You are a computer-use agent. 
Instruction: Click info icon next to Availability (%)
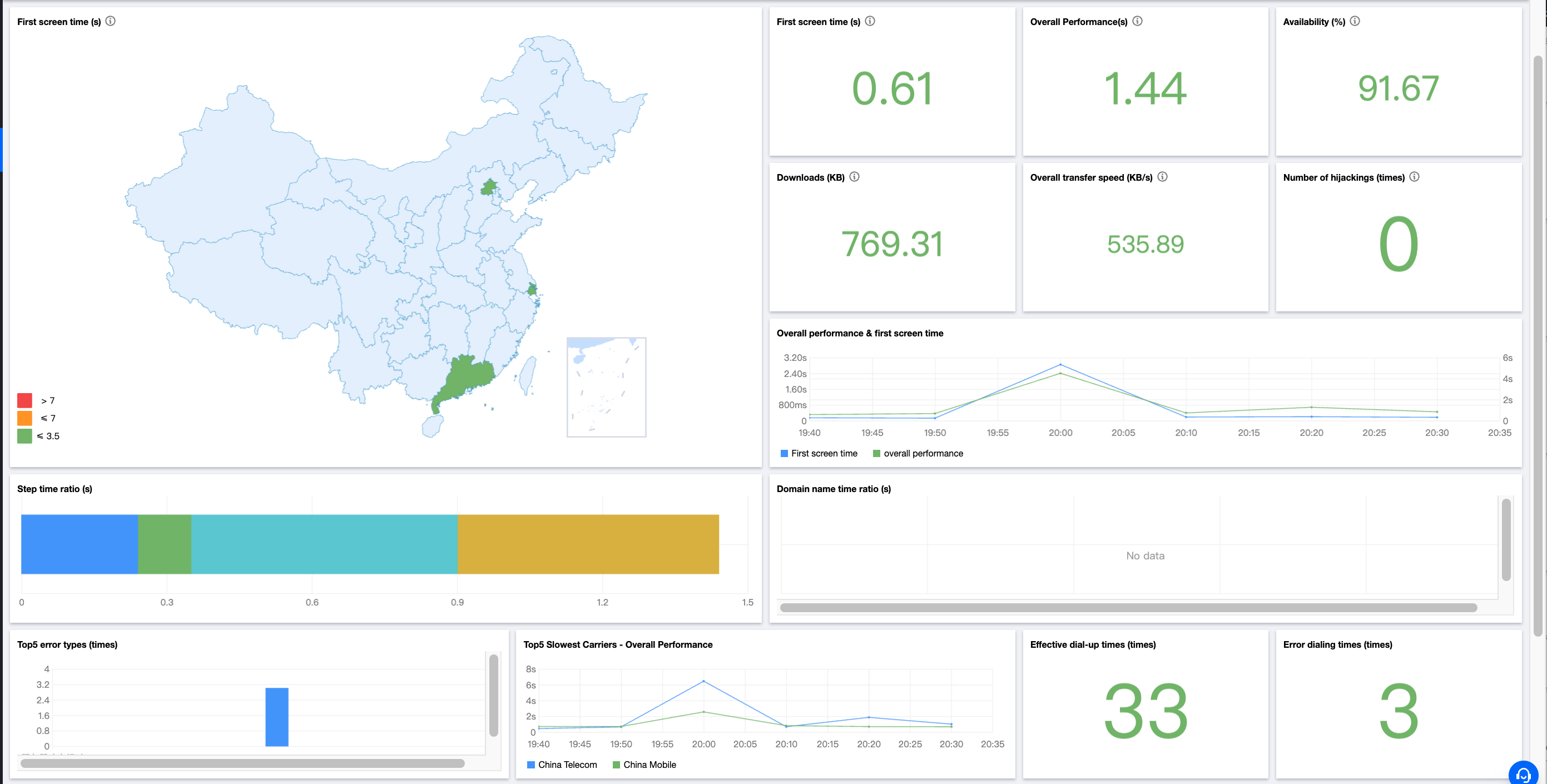click(1355, 21)
